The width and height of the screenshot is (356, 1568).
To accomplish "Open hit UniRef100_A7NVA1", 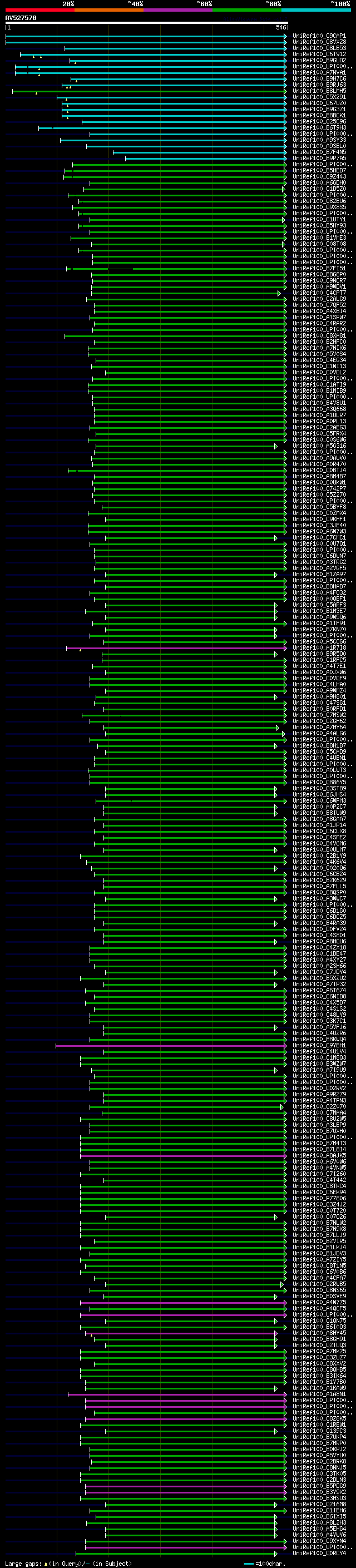I will coord(319,72).
